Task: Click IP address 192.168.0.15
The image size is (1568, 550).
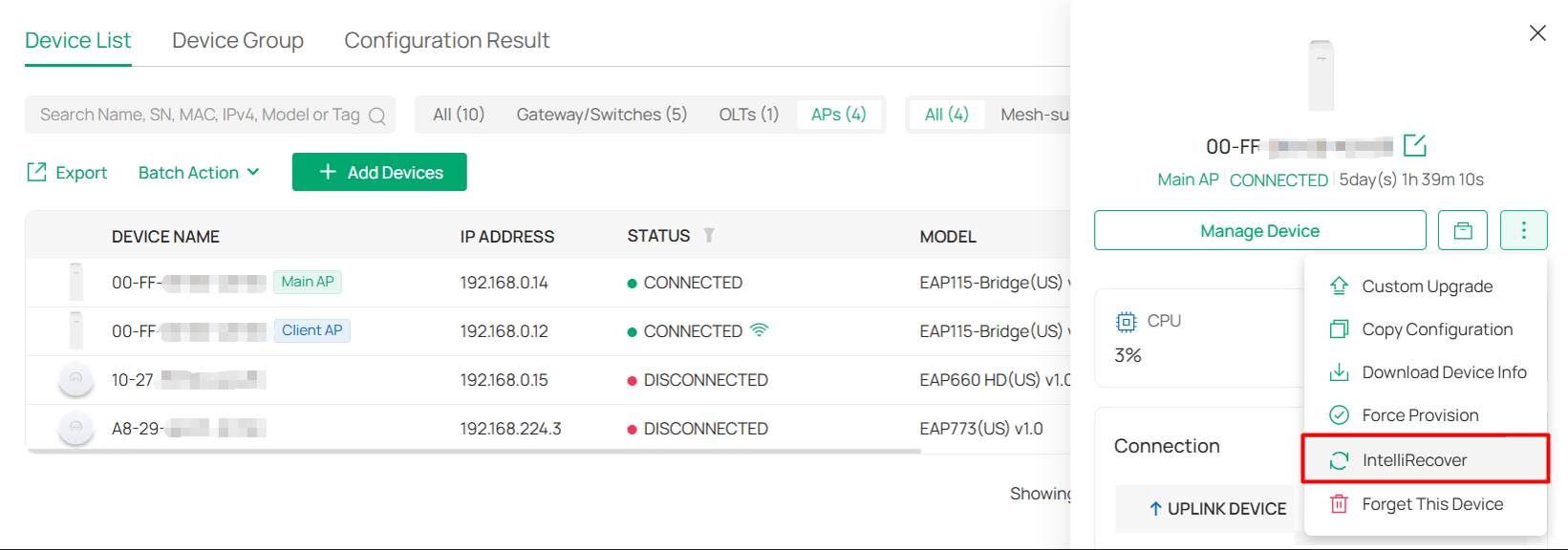Action: (505, 380)
